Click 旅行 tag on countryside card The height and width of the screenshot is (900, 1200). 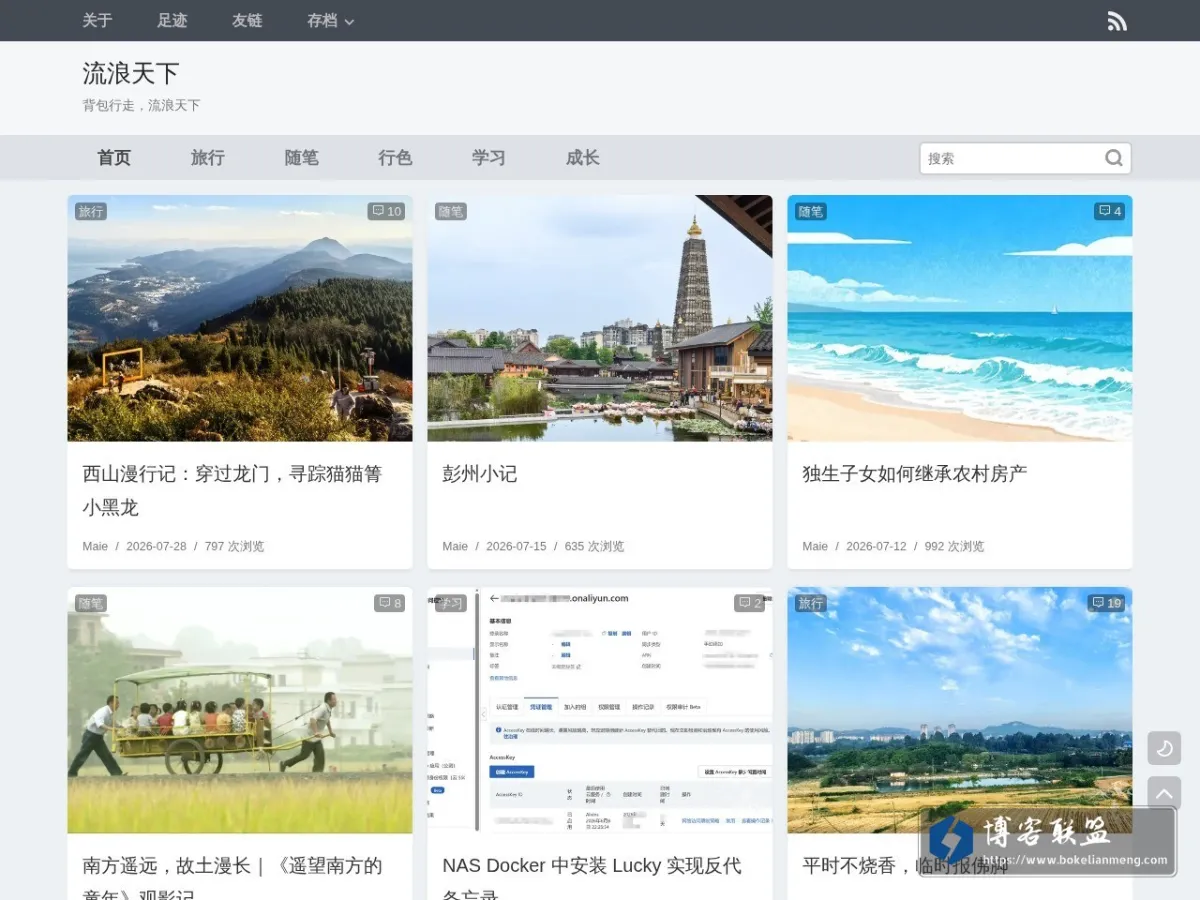(x=811, y=603)
